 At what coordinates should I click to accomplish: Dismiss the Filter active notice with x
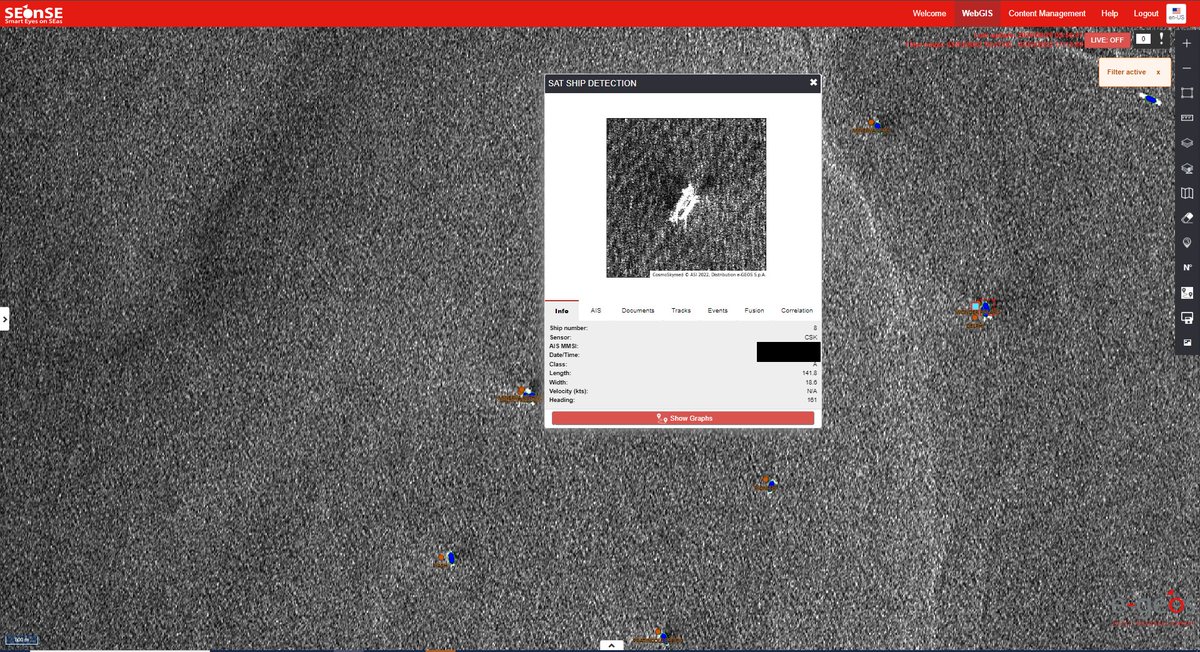tap(1158, 72)
